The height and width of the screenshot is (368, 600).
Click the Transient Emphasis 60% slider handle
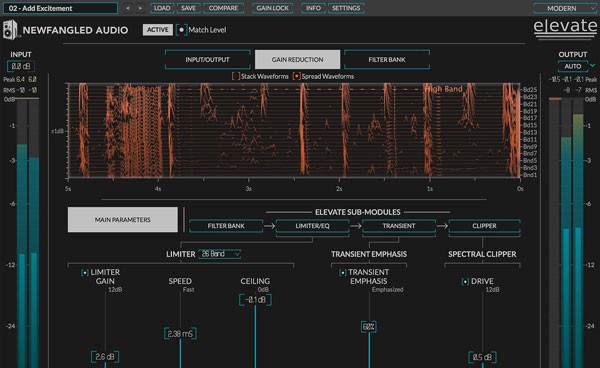tap(368, 327)
